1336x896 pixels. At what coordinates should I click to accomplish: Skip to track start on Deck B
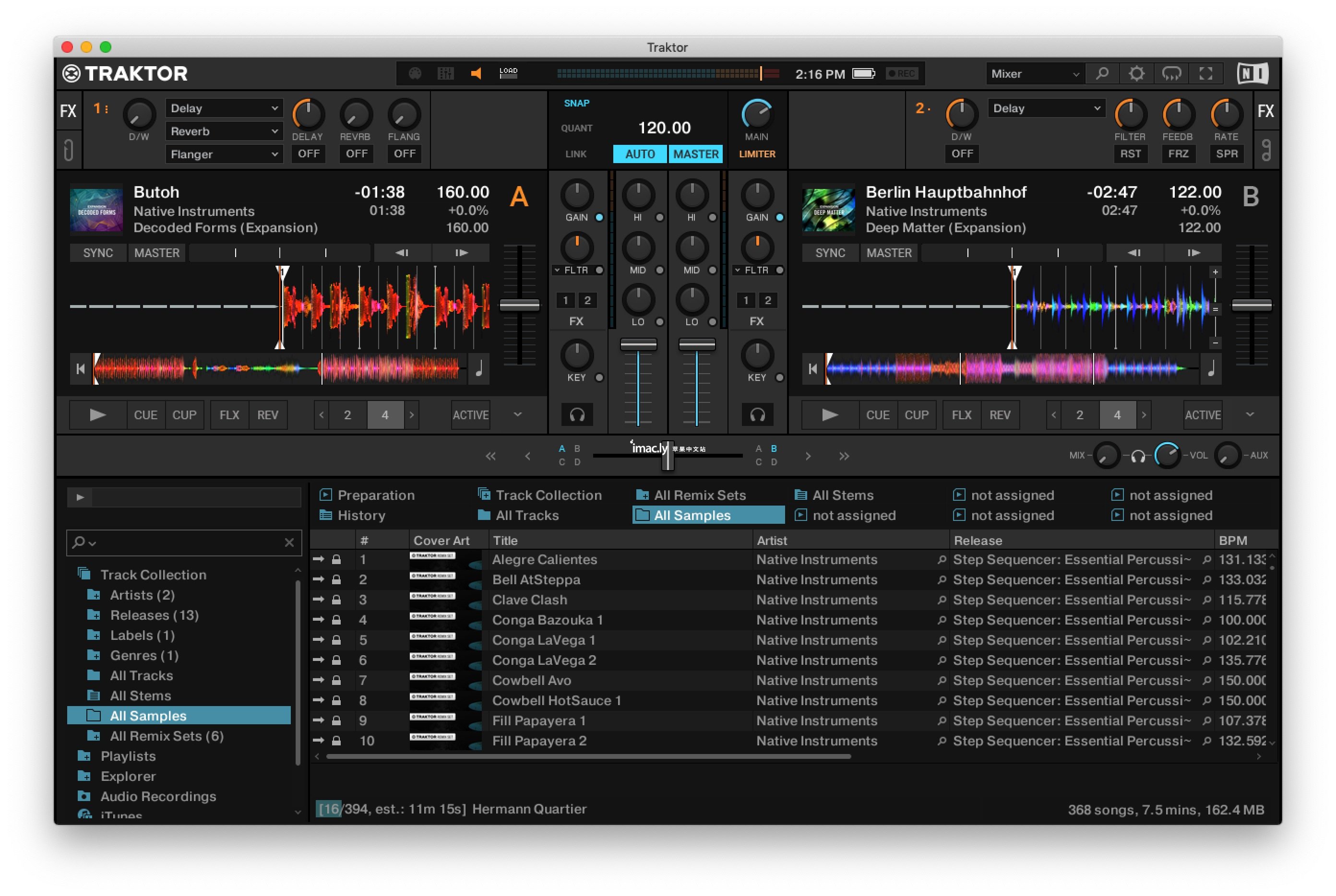point(812,369)
